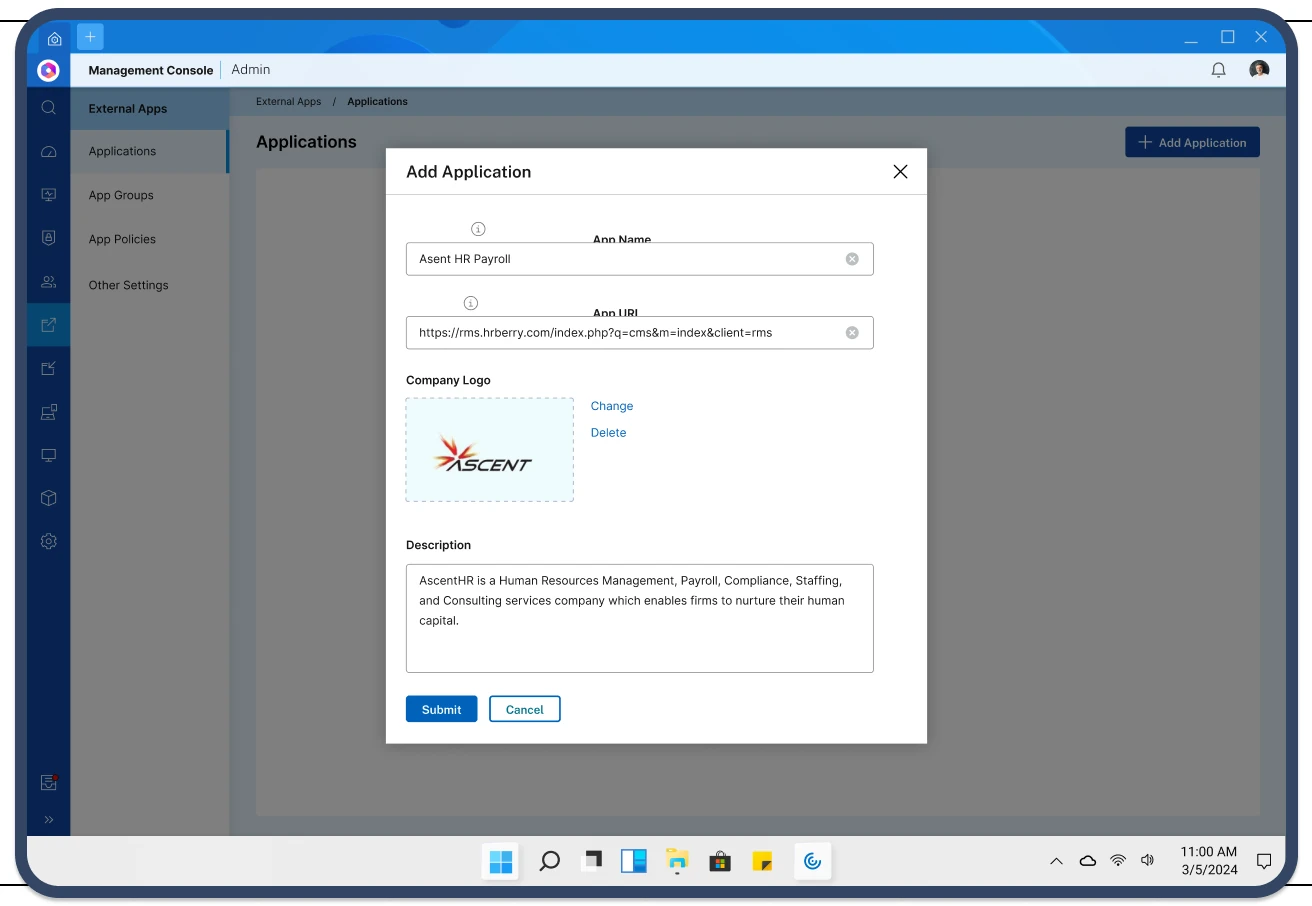Open the users icon in the rail
Viewport: 1312px width, 906px height.
click(x=48, y=282)
